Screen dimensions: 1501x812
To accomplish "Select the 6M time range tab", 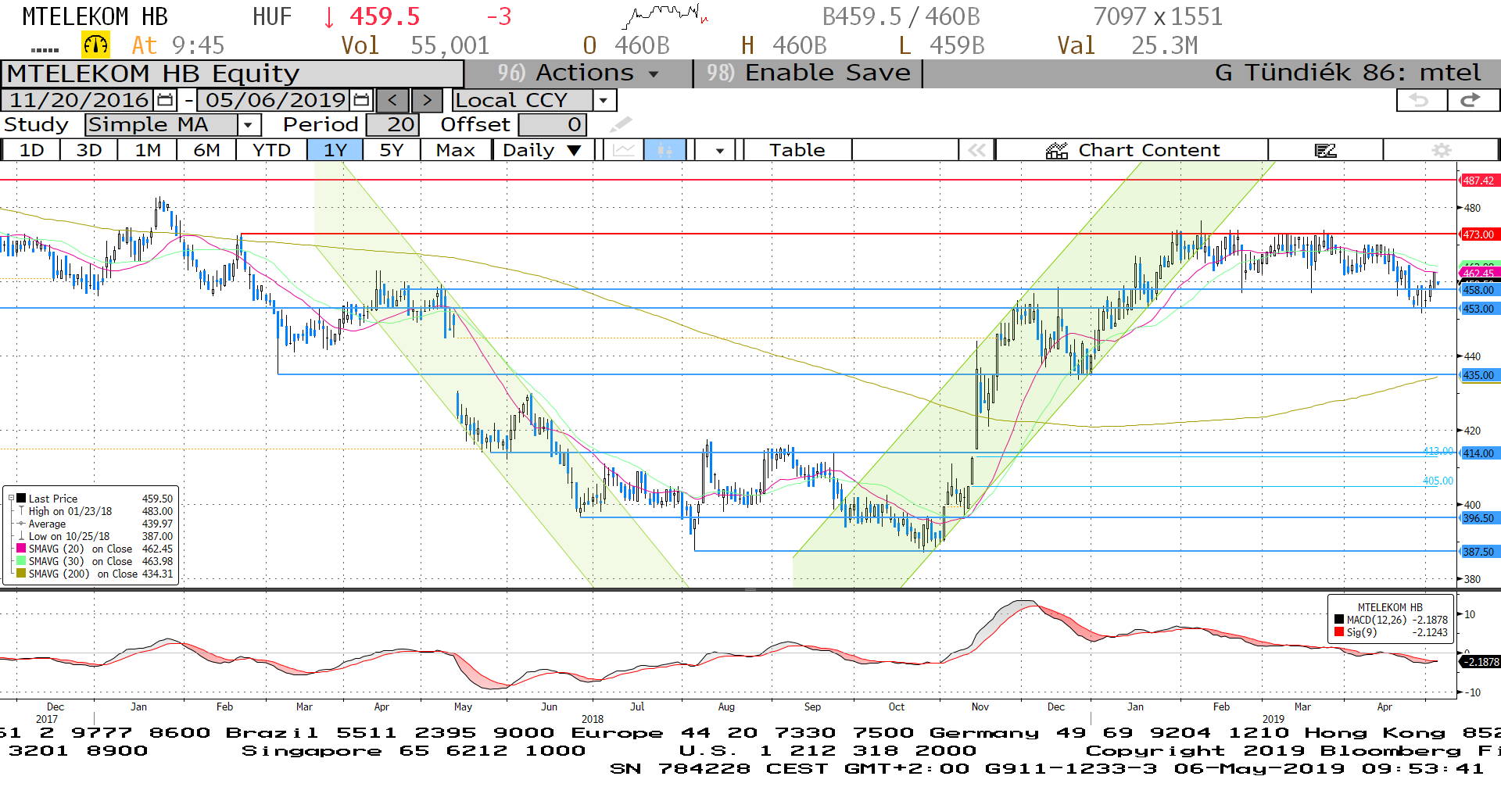I will (206, 150).
